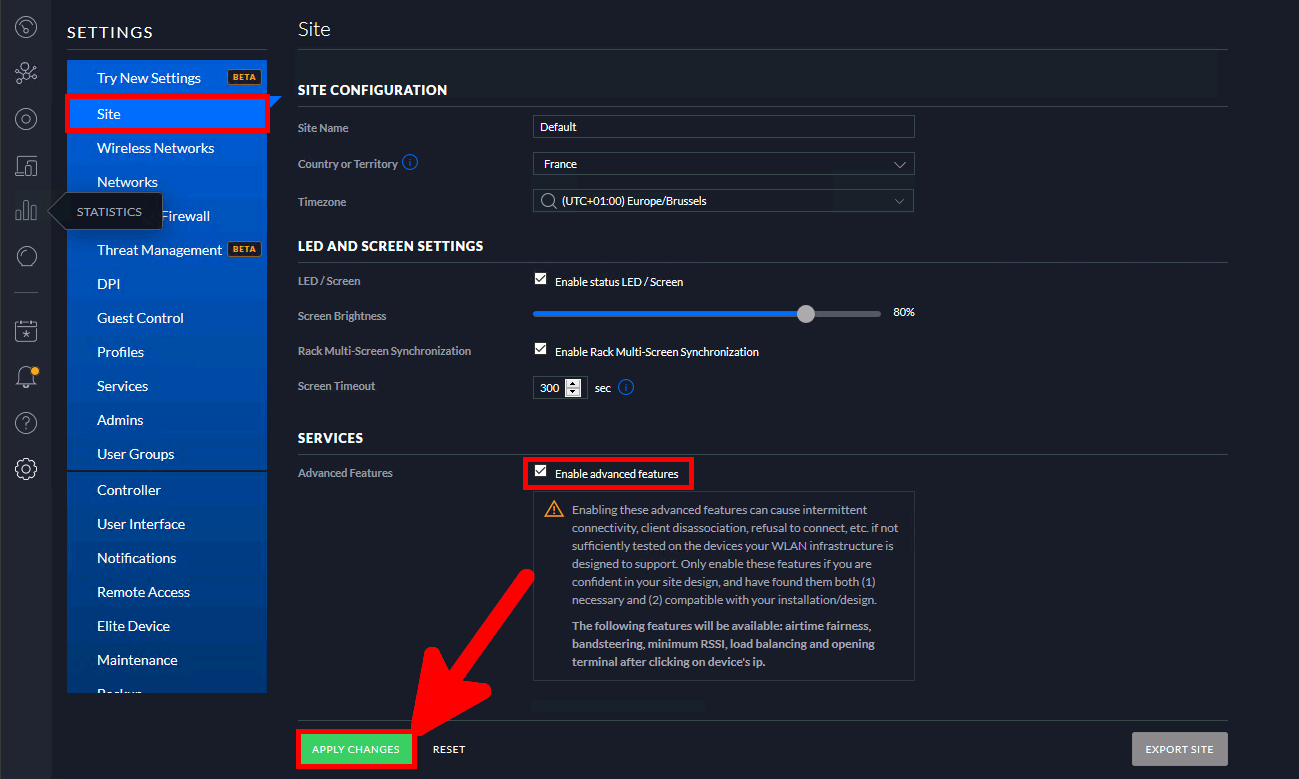The height and width of the screenshot is (779, 1299).
Task: Toggle the Enable status LED / Screen checkbox
Action: [x=541, y=279]
